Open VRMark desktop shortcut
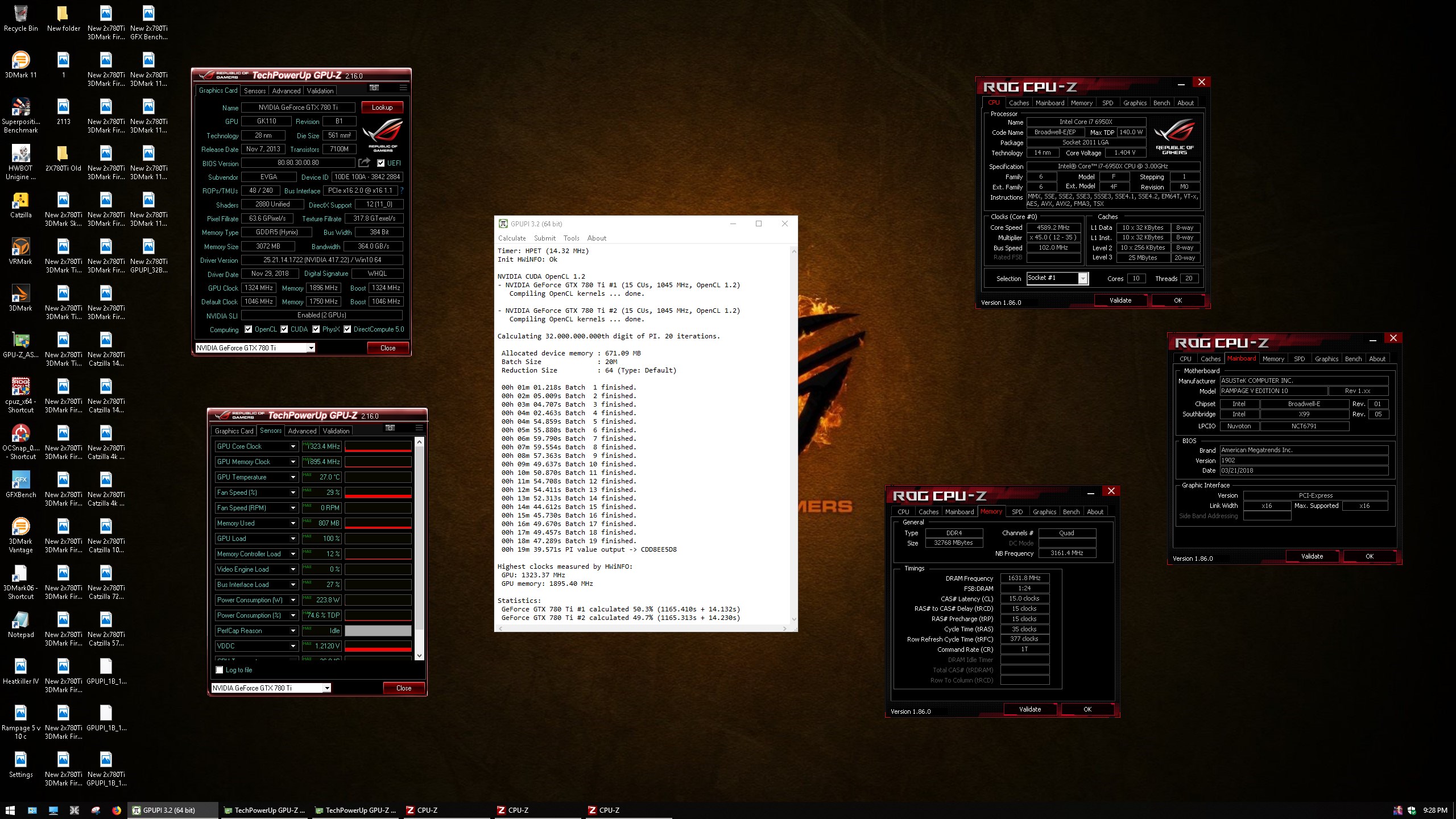This screenshot has width=1456, height=819. pos(21,251)
